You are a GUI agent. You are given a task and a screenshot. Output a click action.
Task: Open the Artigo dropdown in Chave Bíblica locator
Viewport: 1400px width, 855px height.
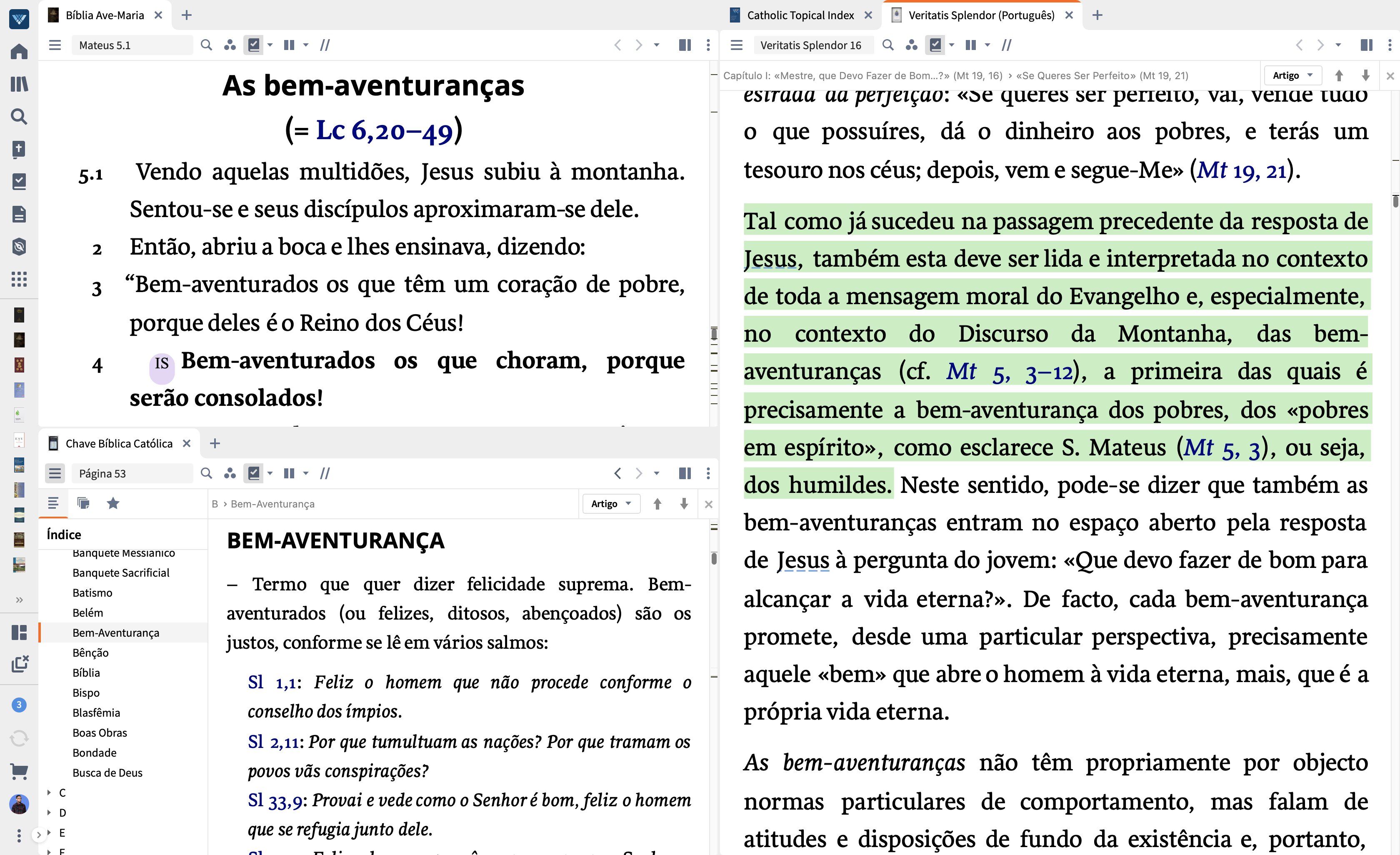click(611, 504)
